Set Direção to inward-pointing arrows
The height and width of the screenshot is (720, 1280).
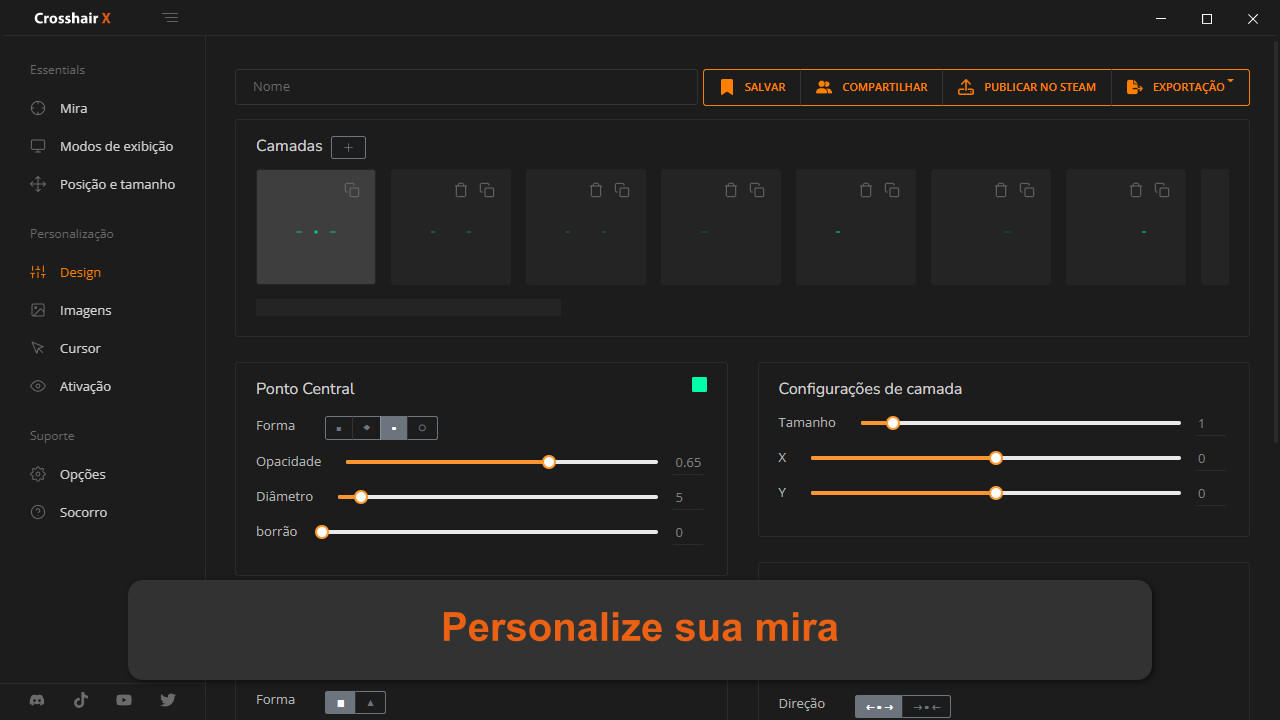click(x=926, y=707)
